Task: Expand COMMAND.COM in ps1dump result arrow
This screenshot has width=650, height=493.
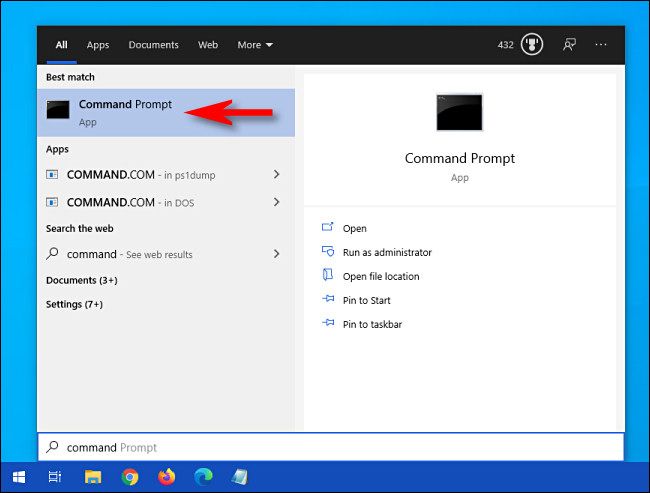Action: pos(276,175)
